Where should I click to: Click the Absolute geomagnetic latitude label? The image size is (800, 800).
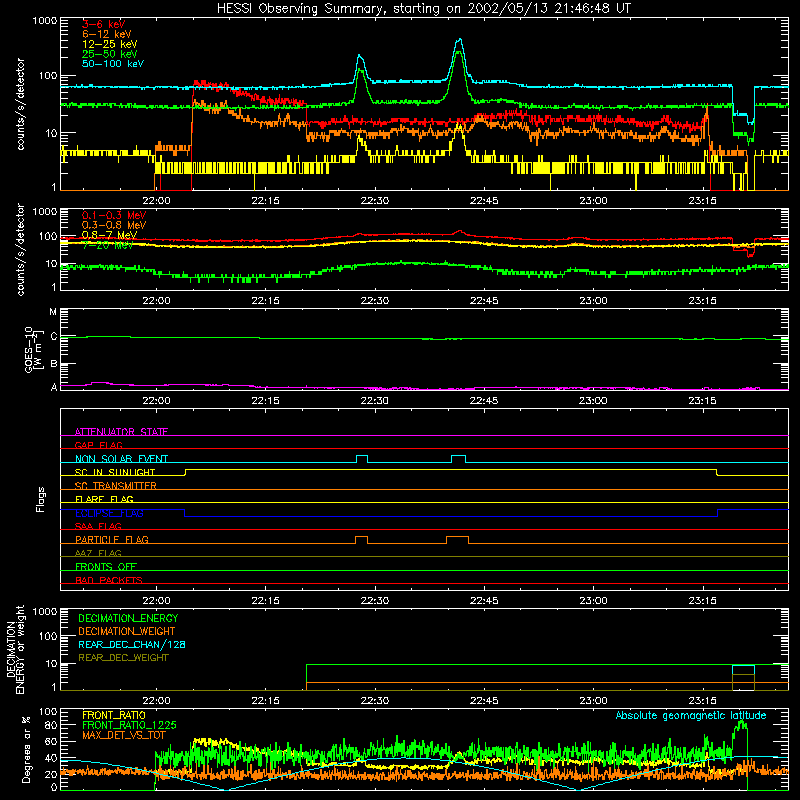(x=691, y=716)
